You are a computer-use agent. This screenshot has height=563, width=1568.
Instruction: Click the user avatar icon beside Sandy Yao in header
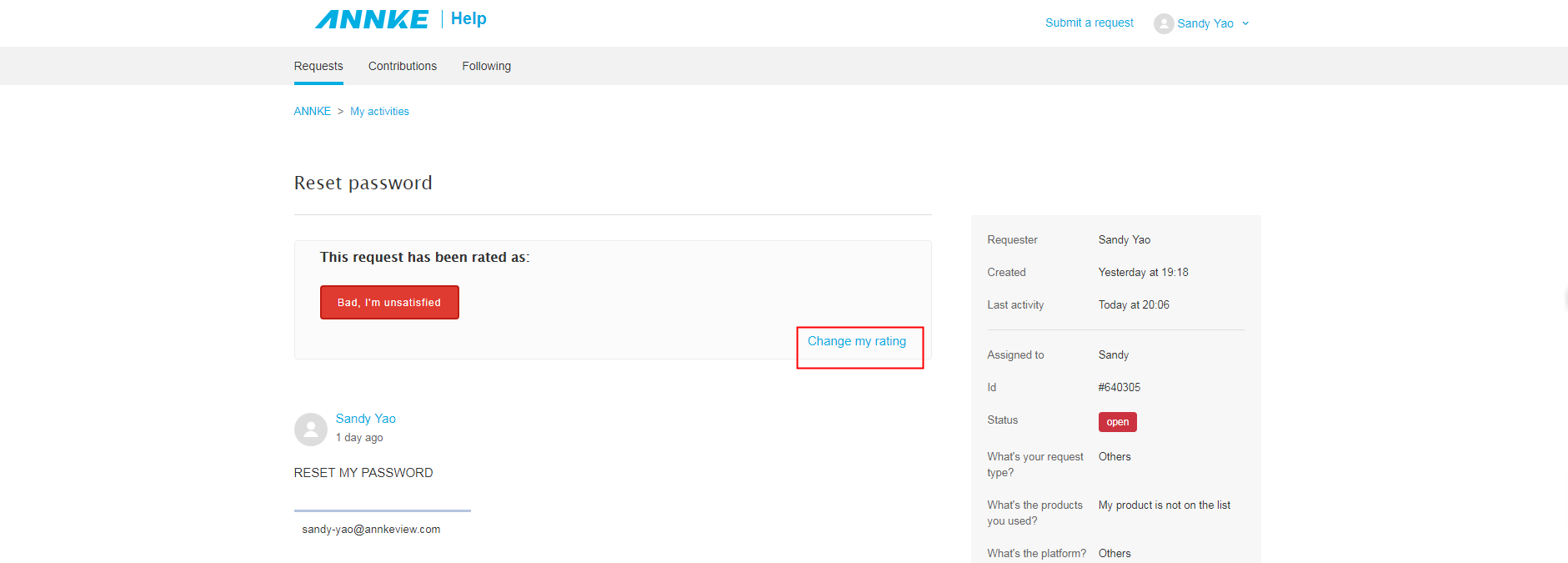pyautogui.click(x=1164, y=23)
